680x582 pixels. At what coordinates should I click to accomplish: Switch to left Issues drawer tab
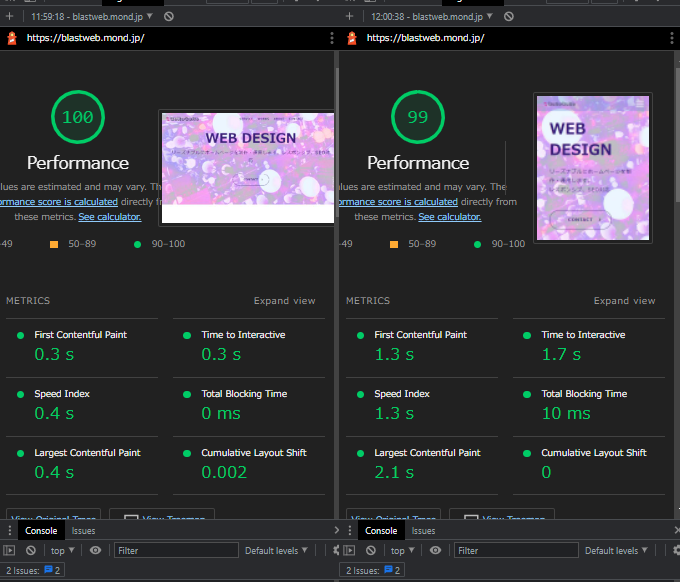[83, 530]
